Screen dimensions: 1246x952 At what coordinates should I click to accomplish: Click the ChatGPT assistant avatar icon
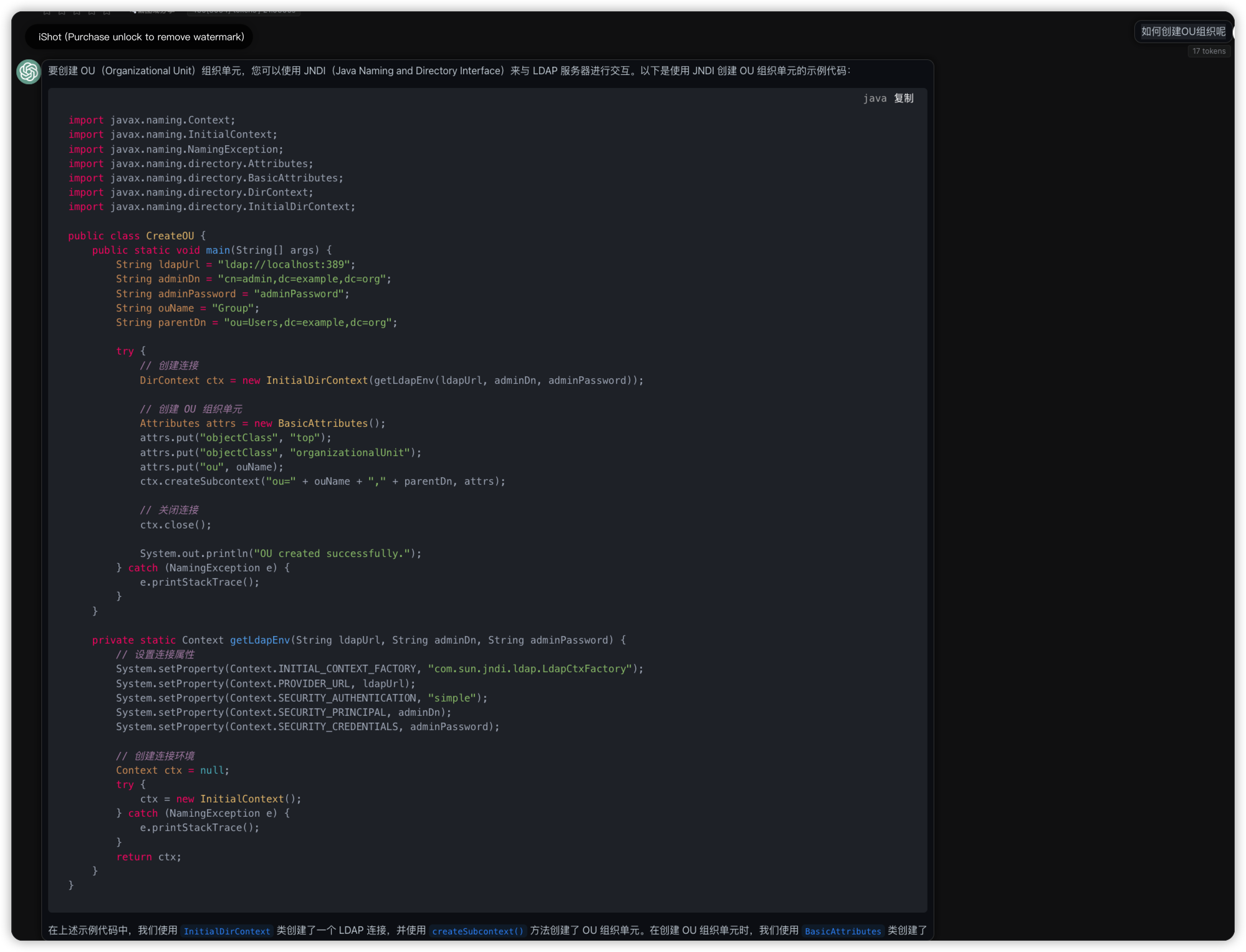pyautogui.click(x=28, y=72)
